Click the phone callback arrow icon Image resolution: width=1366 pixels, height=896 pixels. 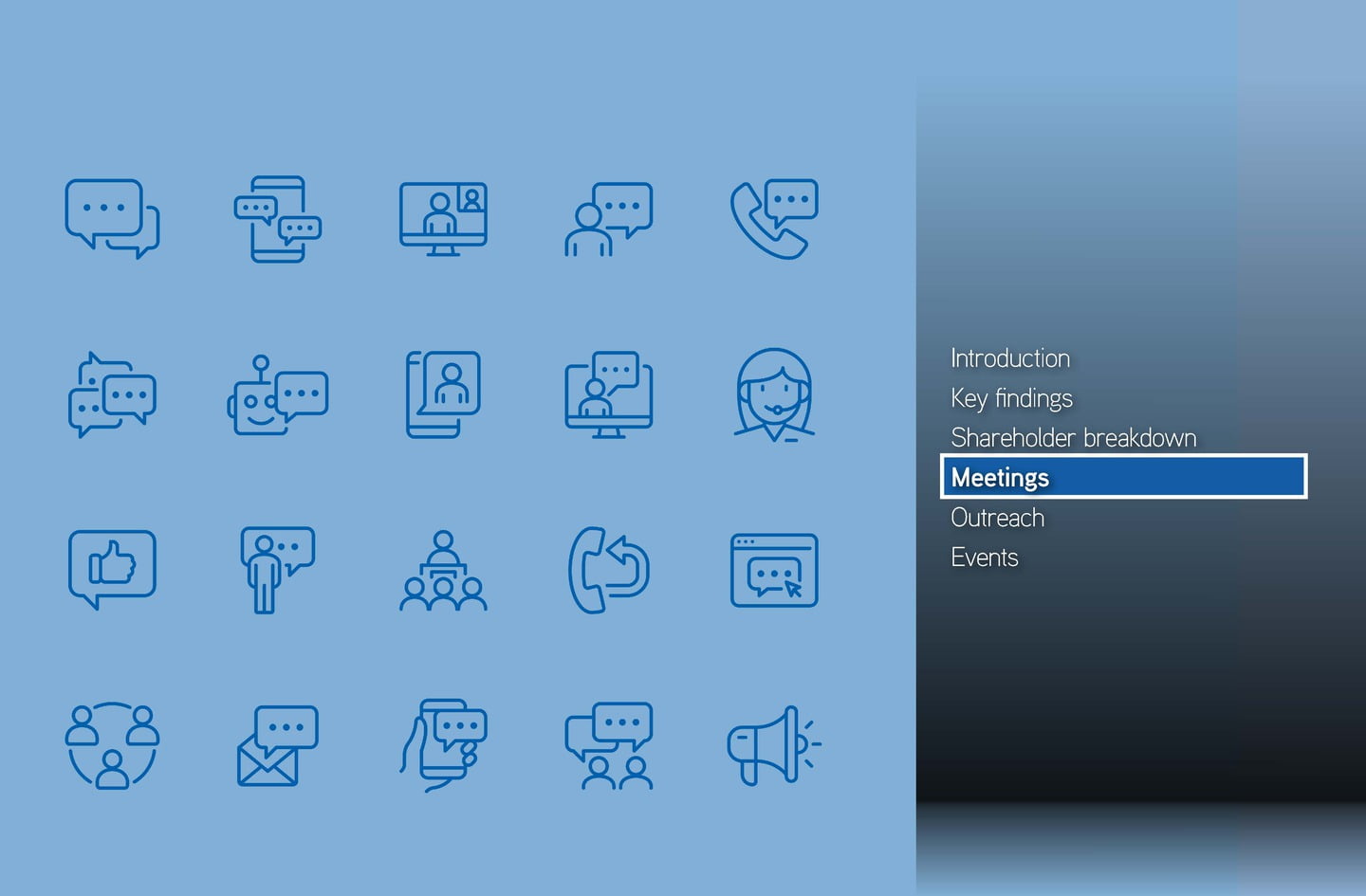click(x=608, y=570)
